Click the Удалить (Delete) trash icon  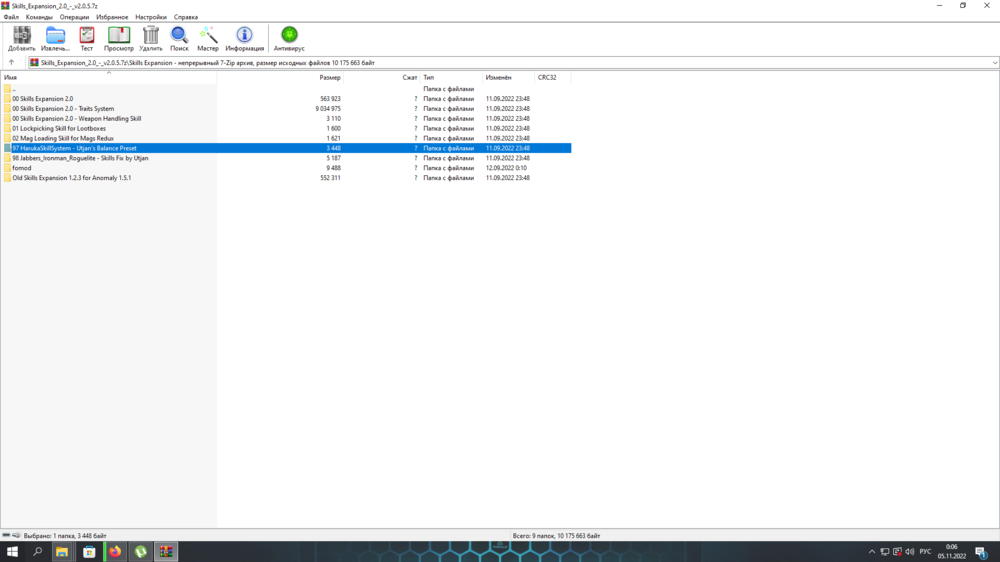coord(151,38)
